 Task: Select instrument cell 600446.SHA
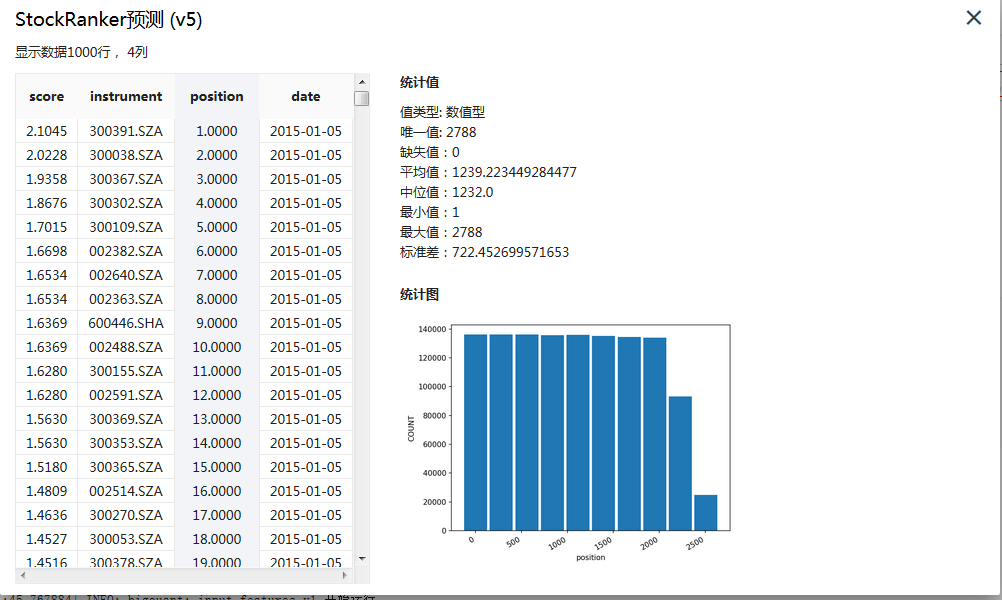click(x=126, y=323)
